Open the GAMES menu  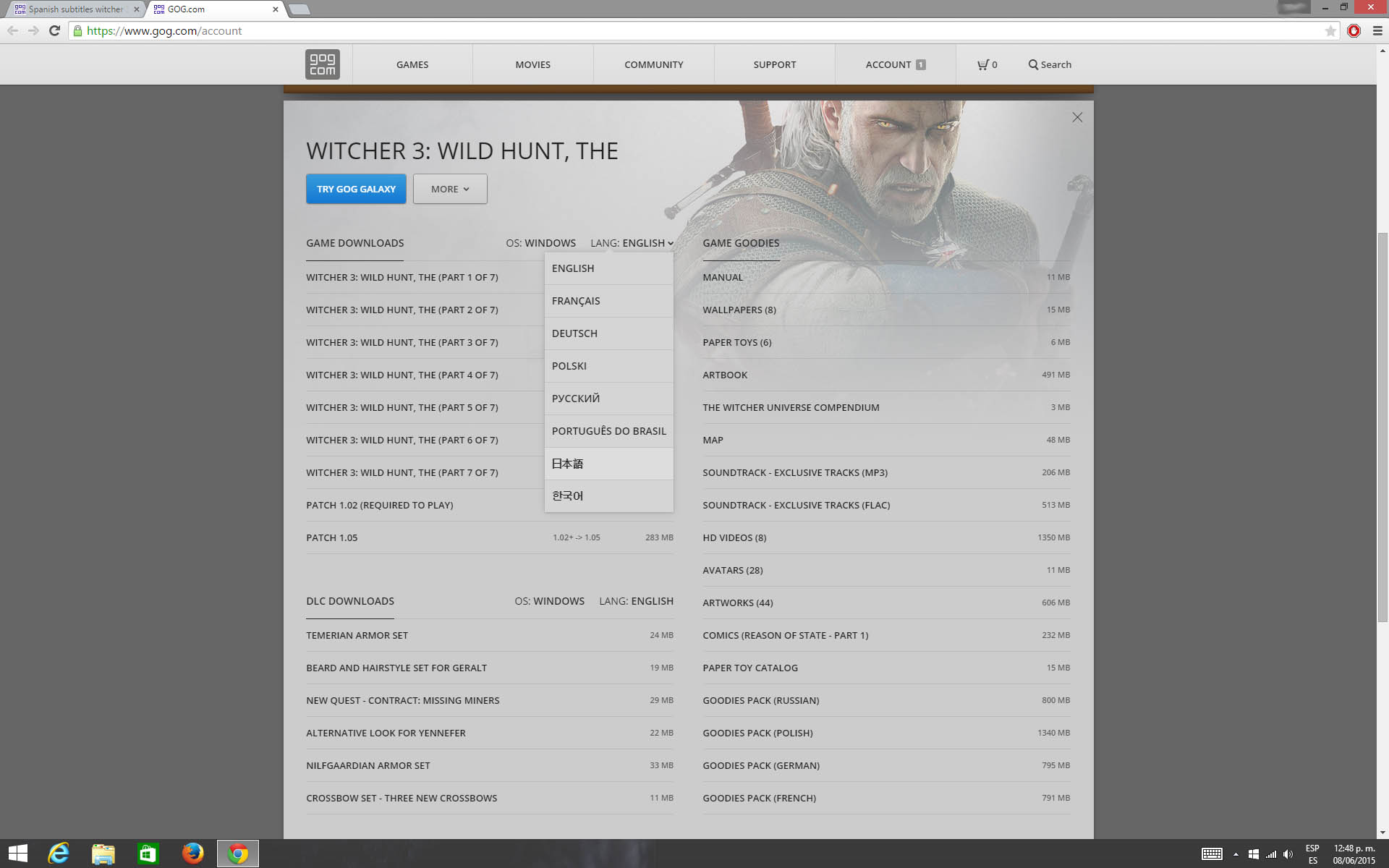(x=412, y=64)
